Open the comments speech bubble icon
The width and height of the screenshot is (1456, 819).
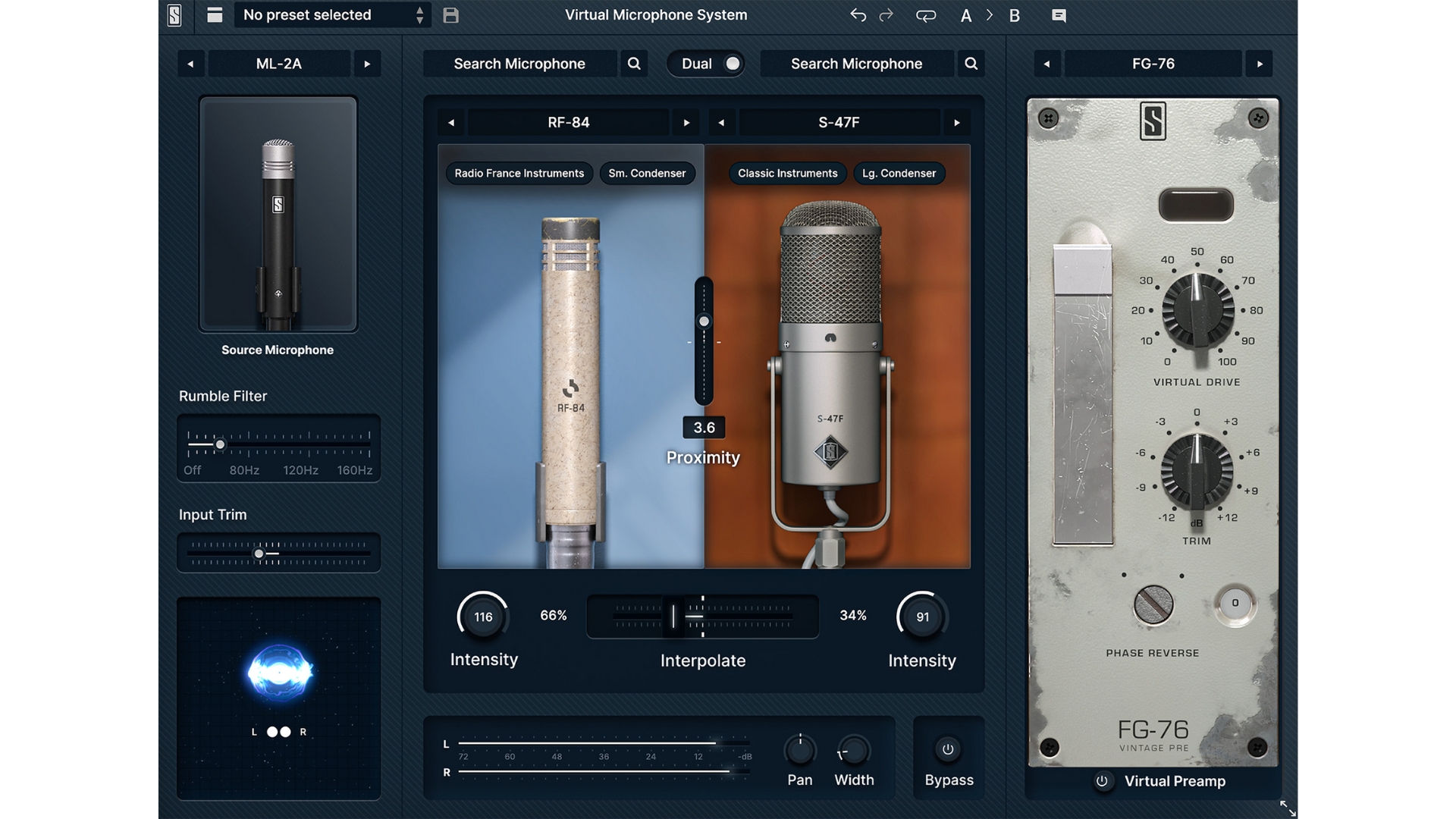pos(1059,15)
